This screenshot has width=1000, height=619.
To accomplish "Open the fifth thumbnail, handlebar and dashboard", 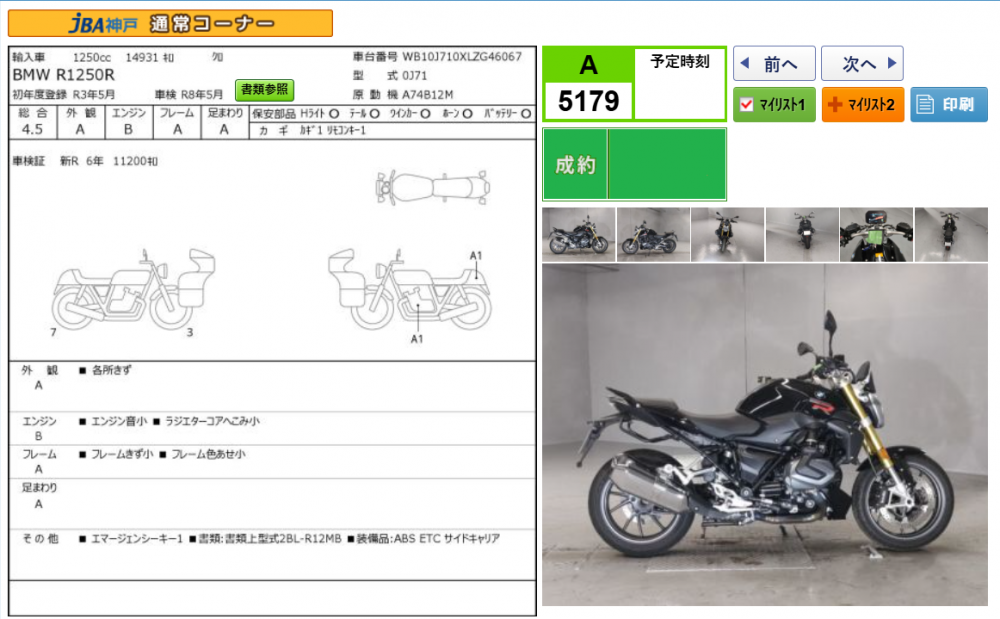I will pos(876,235).
